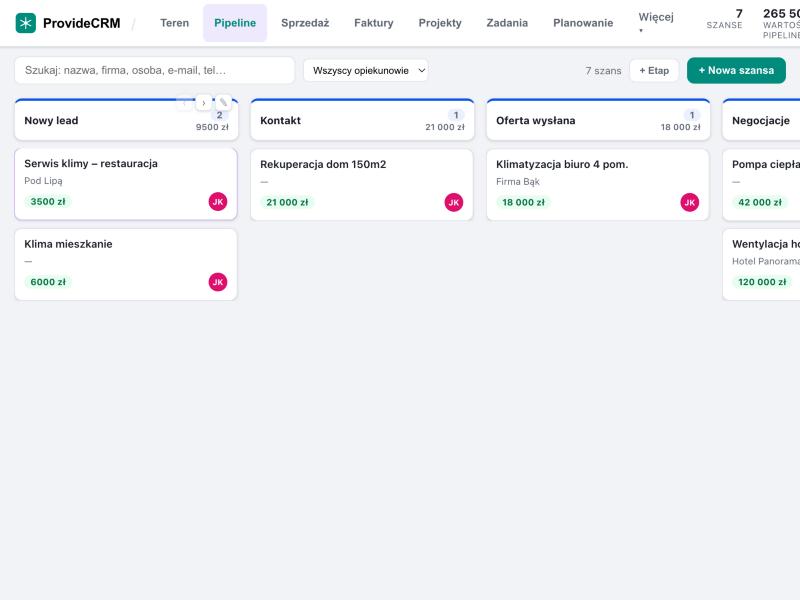Screen dimensions: 800x600
Task: Click the Hotel Panorama company name
Action: (x=766, y=261)
